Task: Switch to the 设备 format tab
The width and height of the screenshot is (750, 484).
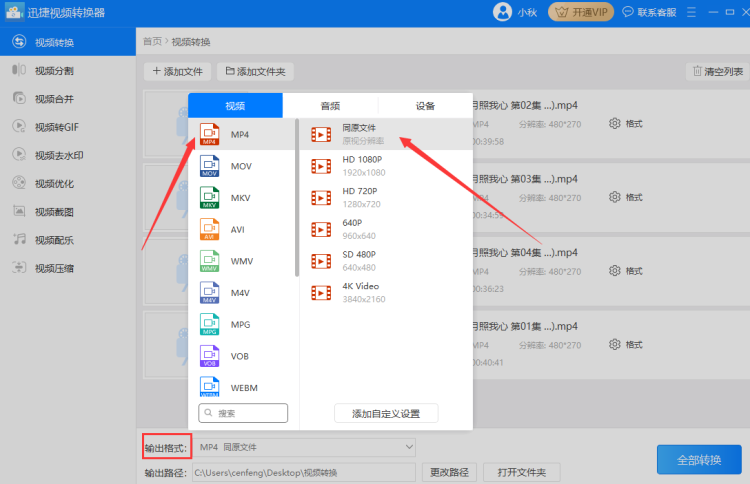Action: [x=425, y=106]
